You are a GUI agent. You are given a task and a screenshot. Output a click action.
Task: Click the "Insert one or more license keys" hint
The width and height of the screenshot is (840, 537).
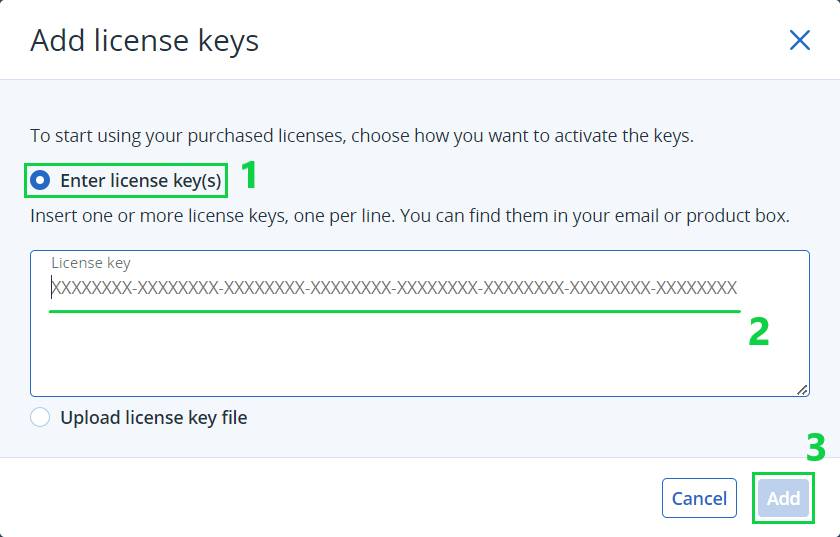click(409, 215)
